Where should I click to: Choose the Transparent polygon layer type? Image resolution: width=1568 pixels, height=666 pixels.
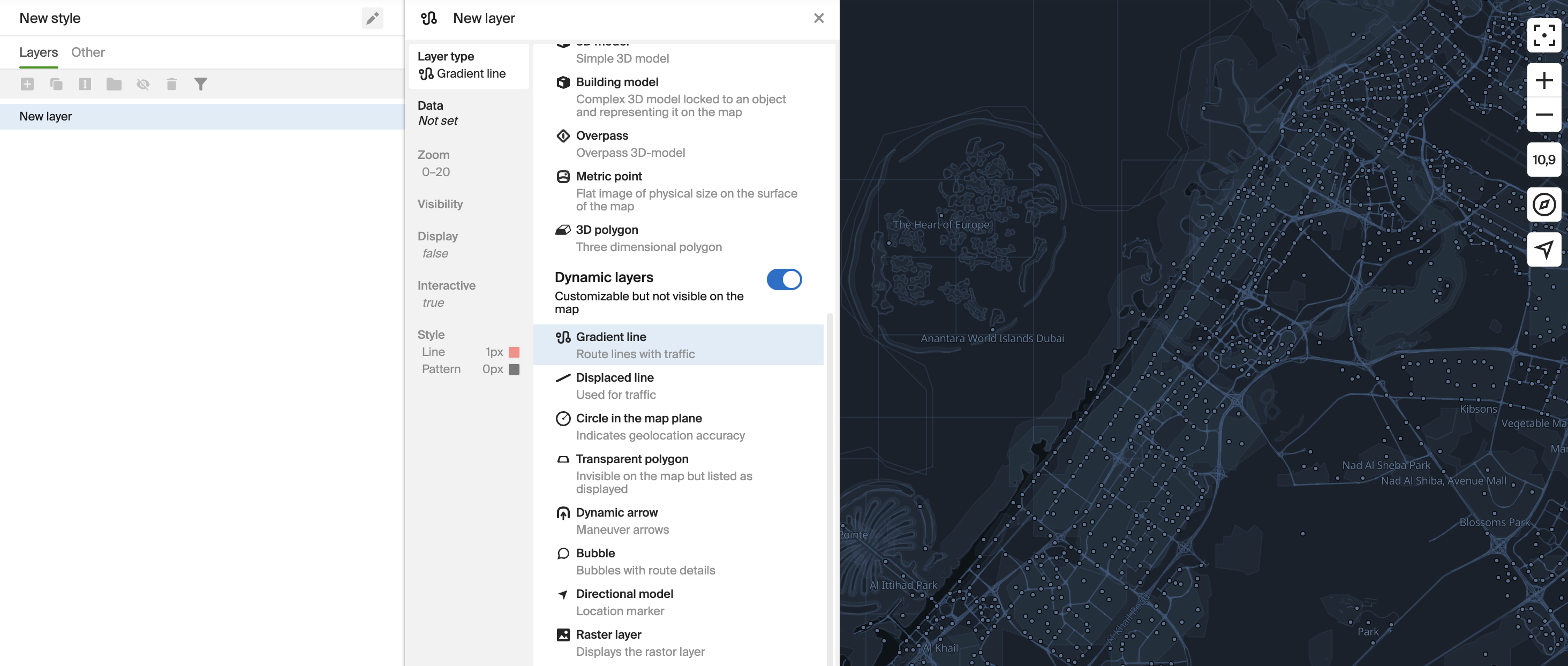678,474
